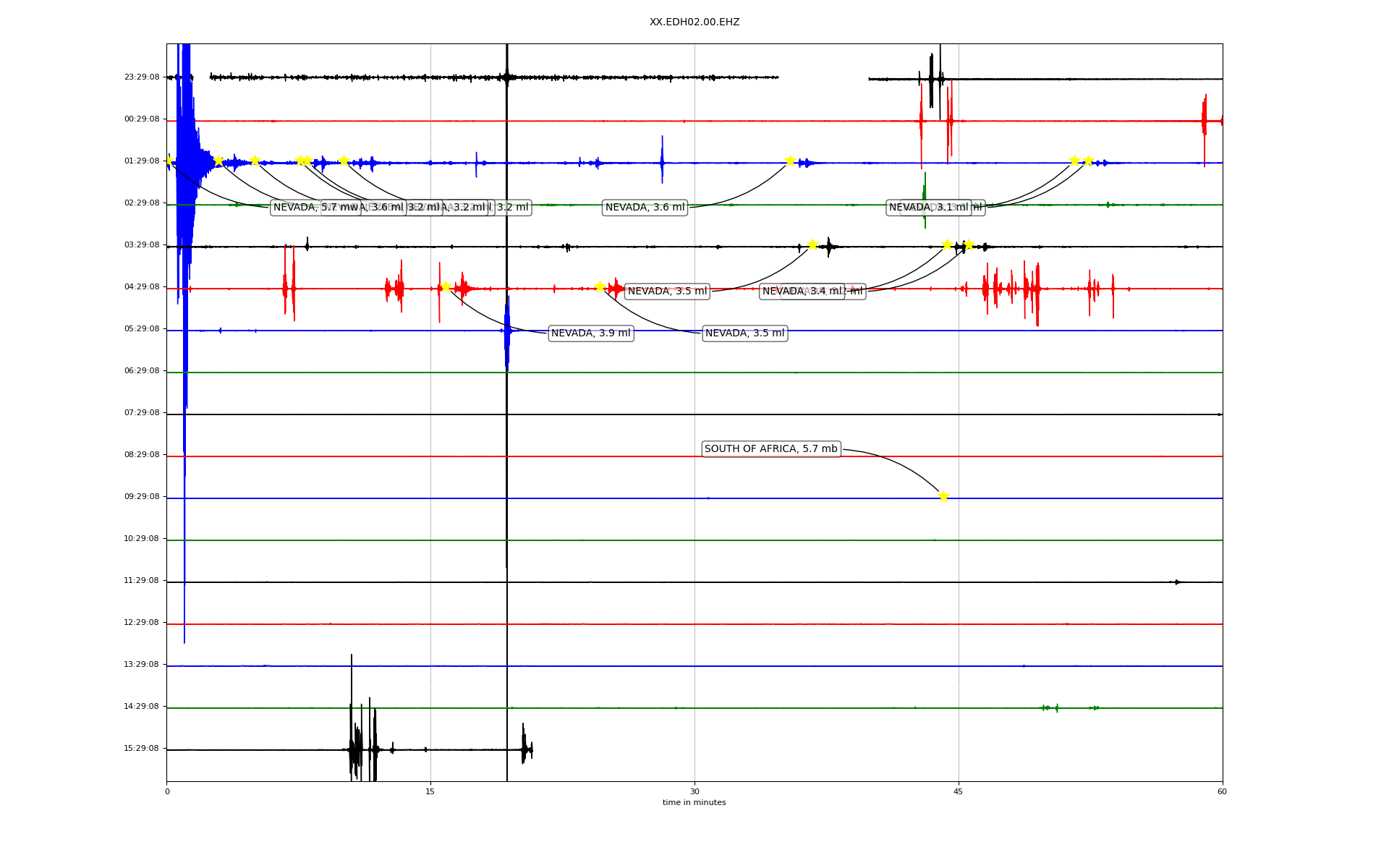This screenshot has height=868, width=1389.
Task: Click the SOUTH OF AFRICA, 5.7 mb label
Action: click(770, 449)
